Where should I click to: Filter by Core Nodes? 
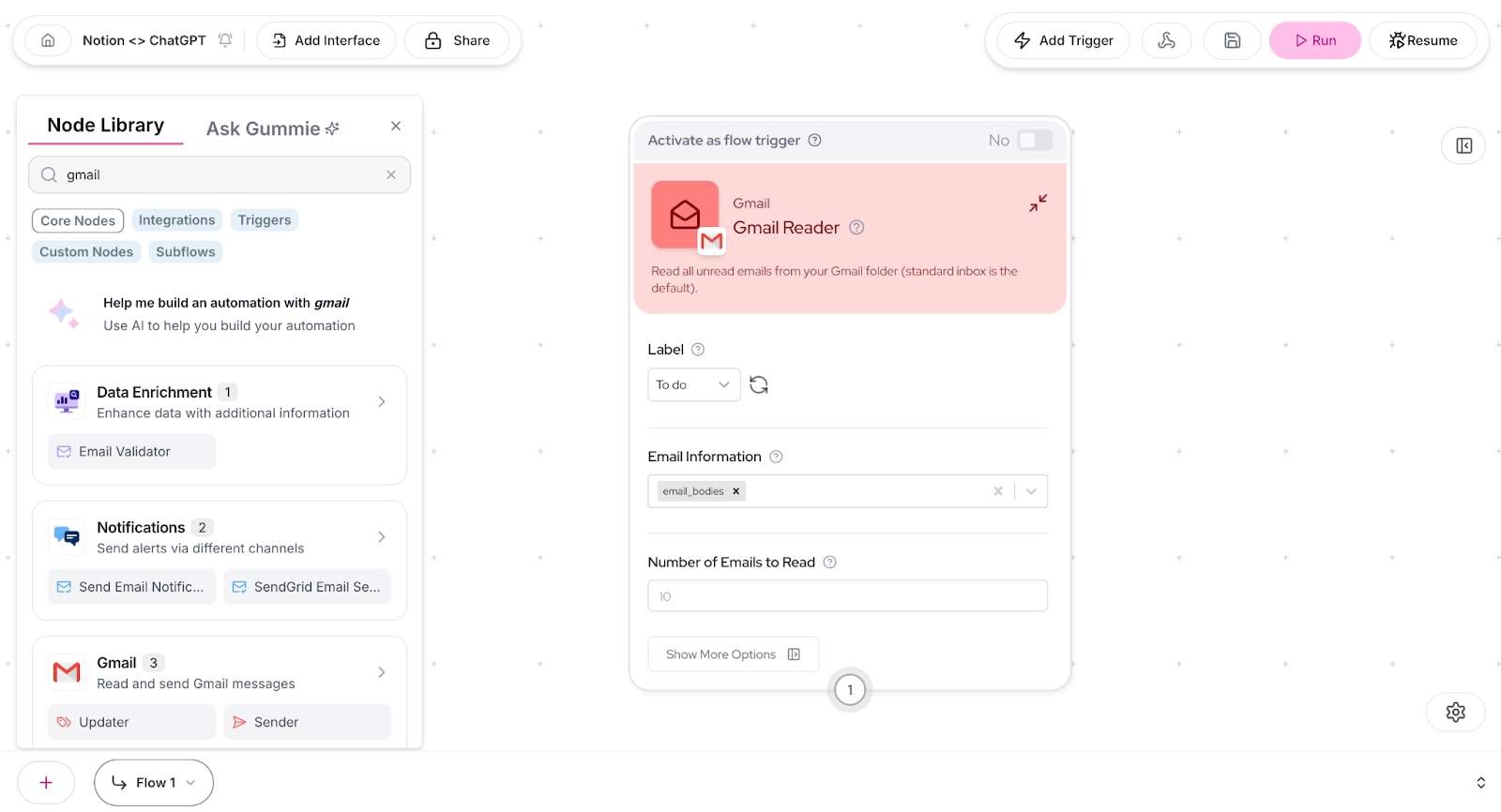(78, 220)
